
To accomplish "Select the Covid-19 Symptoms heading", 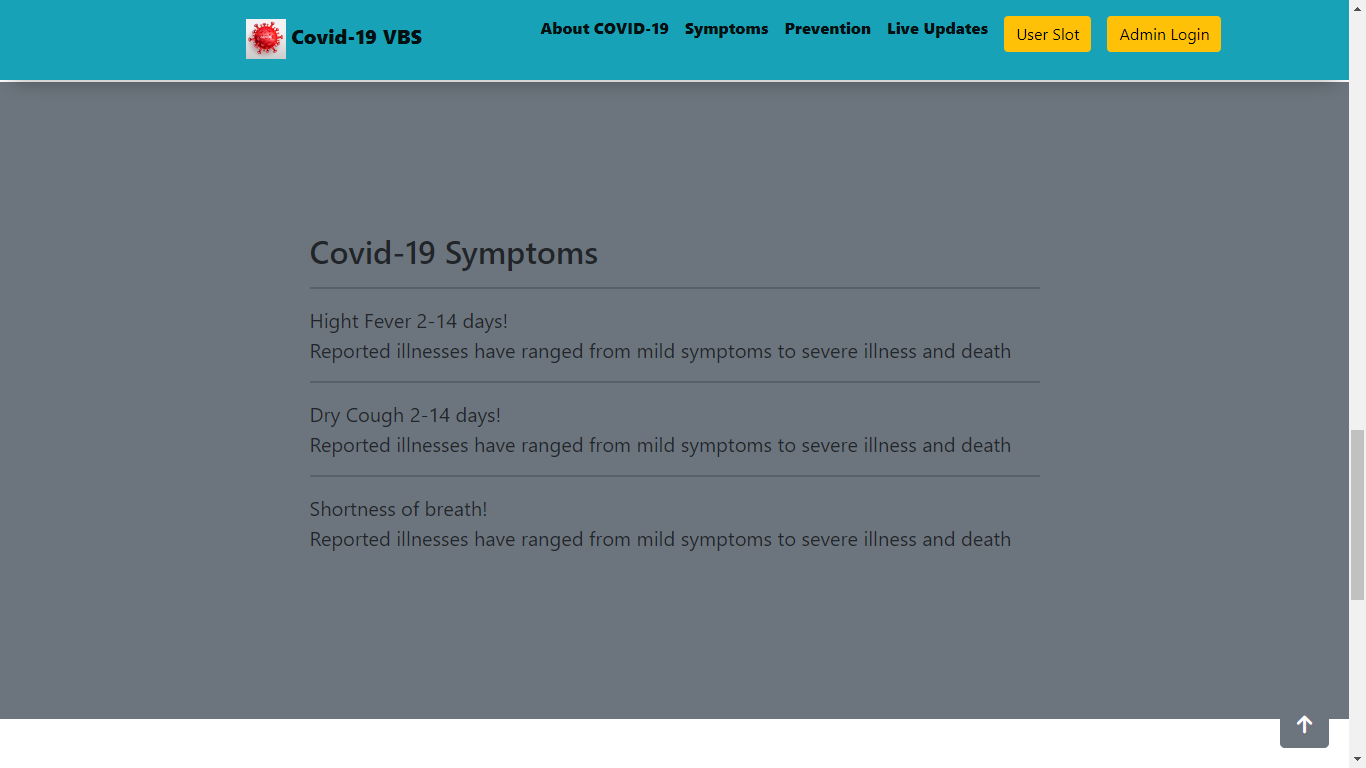I will pos(453,254).
